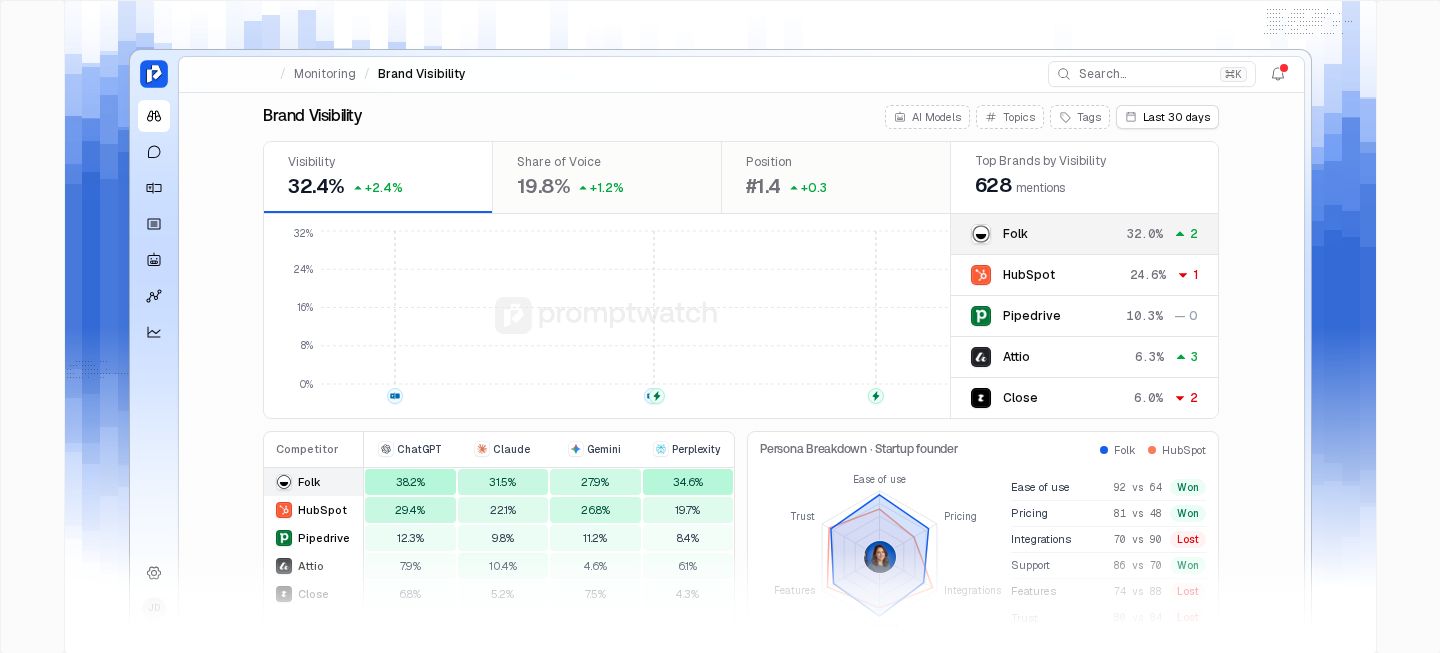The width and height of the screenshot is (1440, 653).
Task: Click the Attio logo in the Competitor table
Action: click(x=284, y=566)
